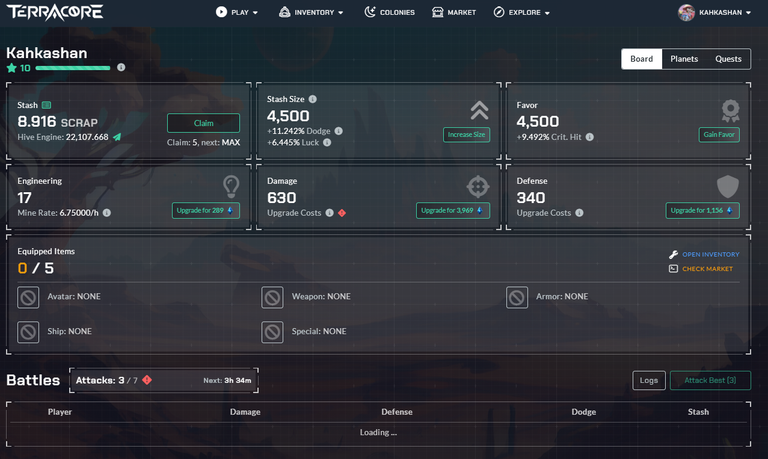This screenshot has width=768, height=459.
Task: Open the Market page
Action: point(454,12)
